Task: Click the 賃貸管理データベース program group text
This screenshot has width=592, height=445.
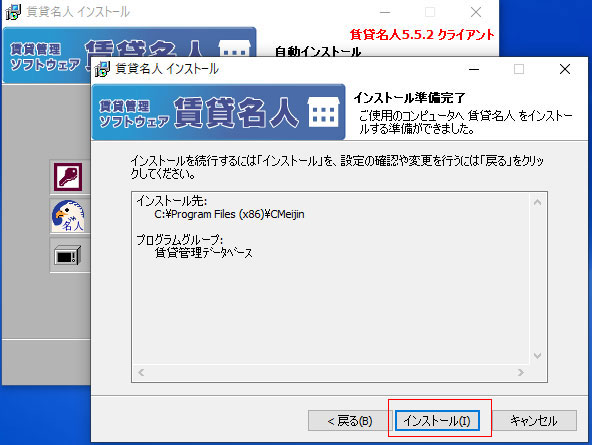Action: (x=204, y=253)
